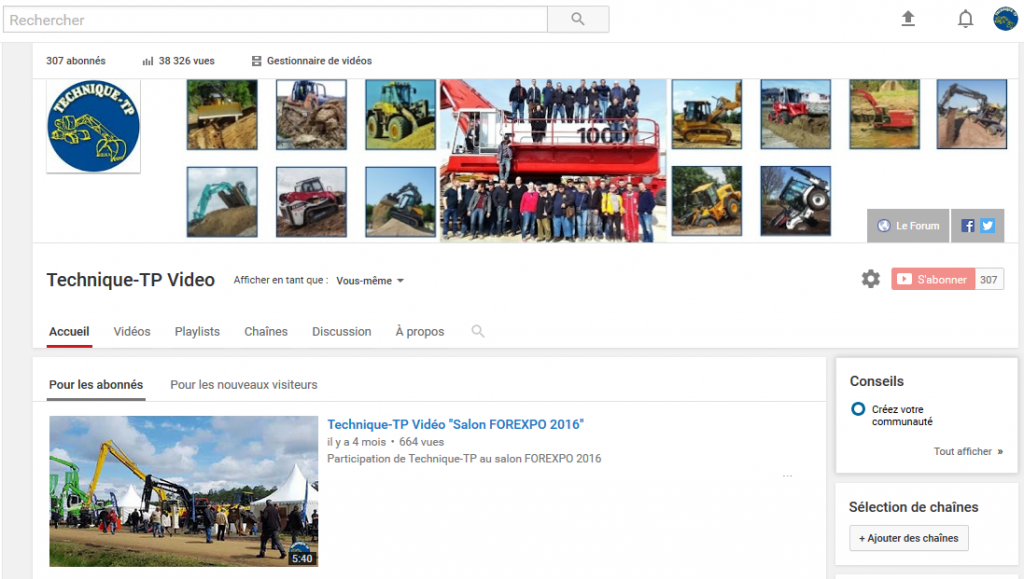This screenshot has width=1024, height=579.
Task: Click the Facebook icon in banner
Action: pos(968,226)
